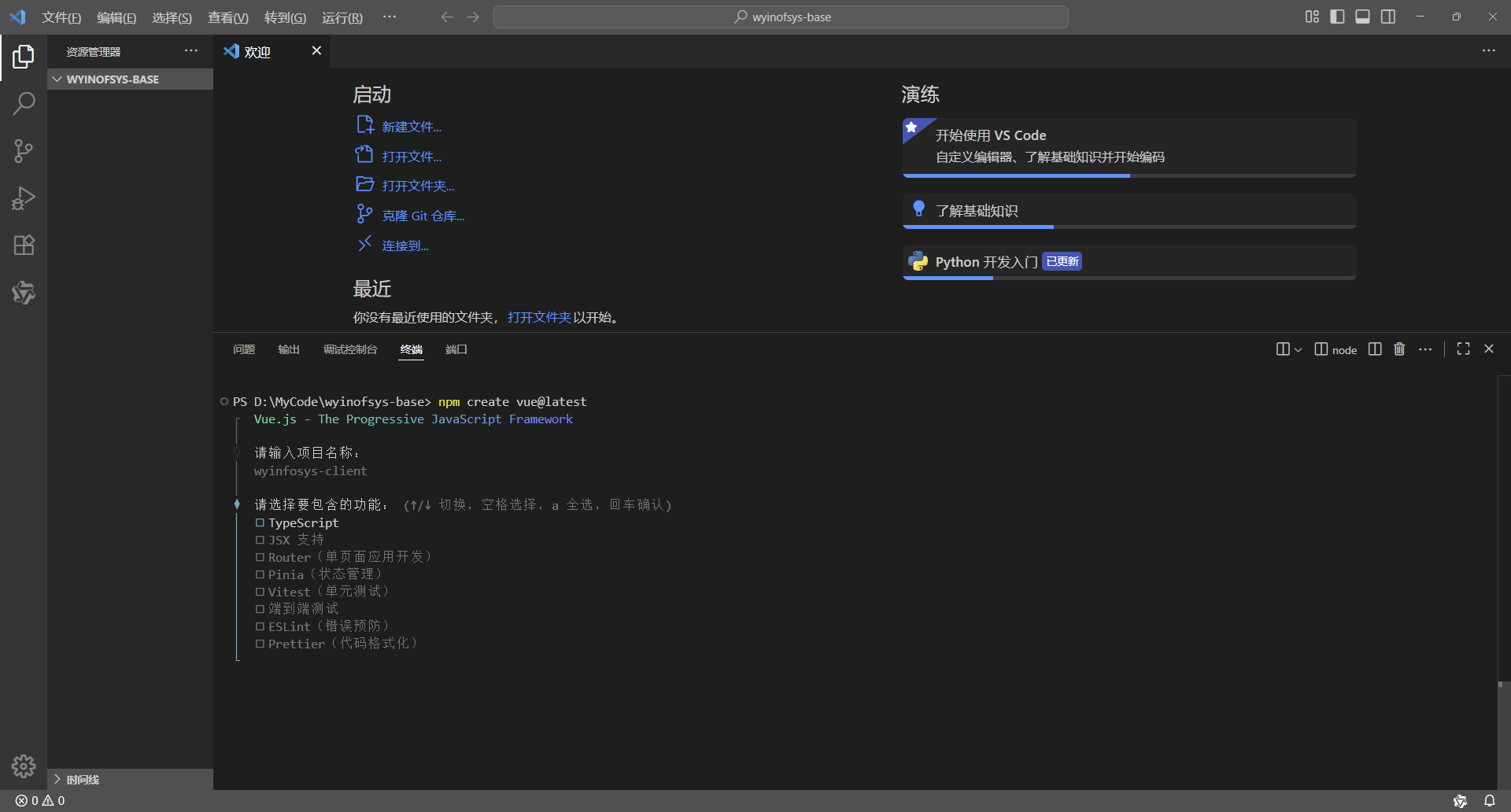Select the 终端 panel tab
The image size is (1511, 812).
click(412, 349)
